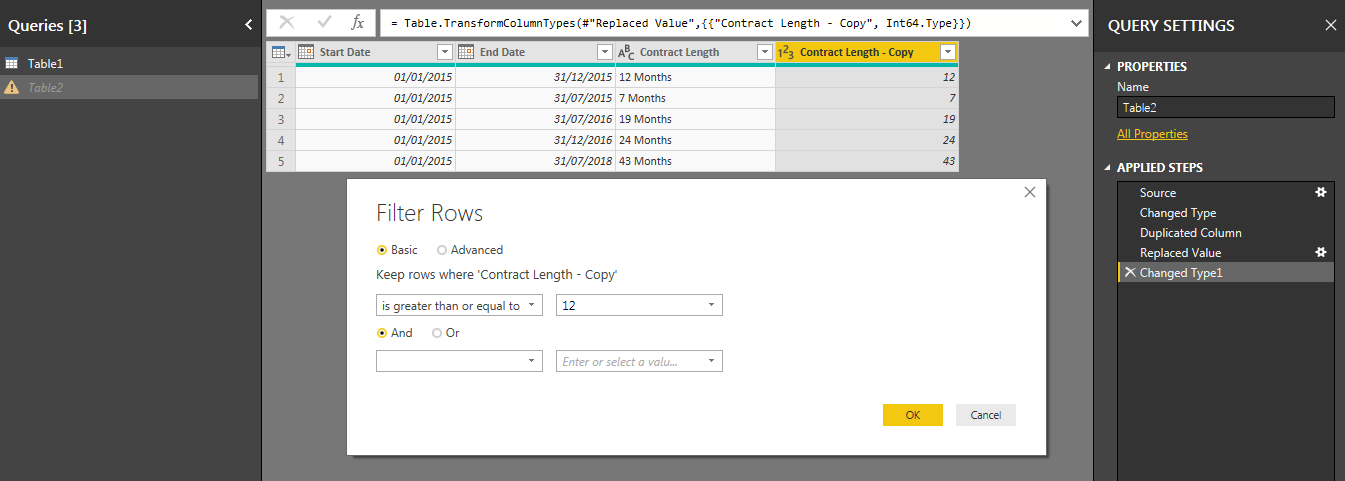
Task: Select the Advanced radio option
Action: pos(442,250)
